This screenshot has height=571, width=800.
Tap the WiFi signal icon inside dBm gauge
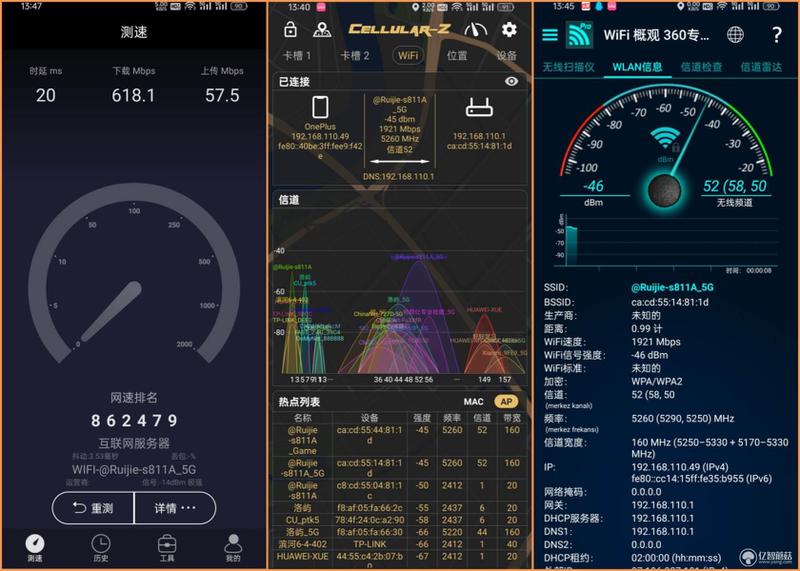point(665,138)
